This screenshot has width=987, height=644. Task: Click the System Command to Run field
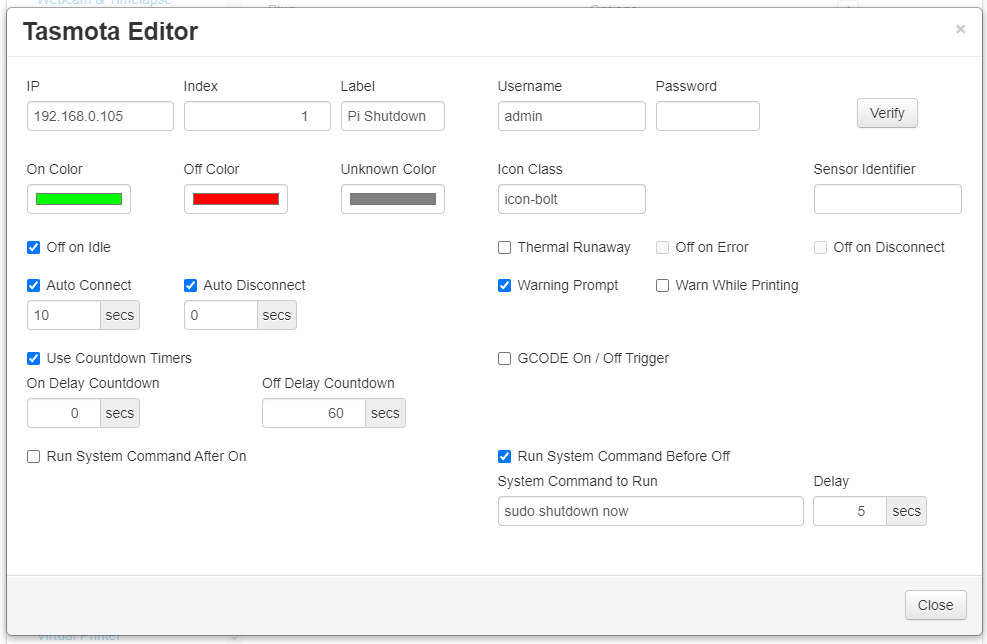[650, 511]
